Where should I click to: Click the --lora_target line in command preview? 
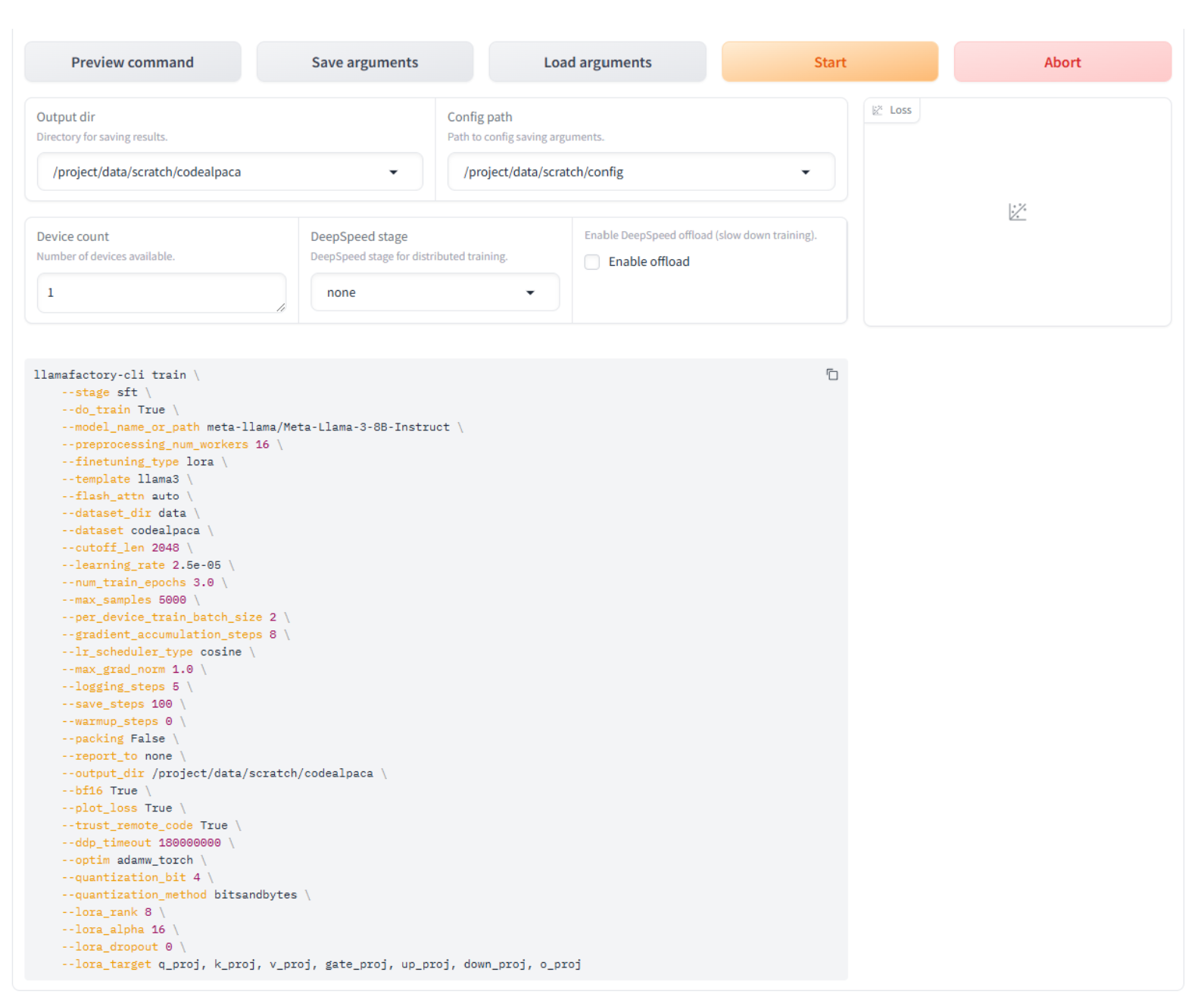[321, 964]
